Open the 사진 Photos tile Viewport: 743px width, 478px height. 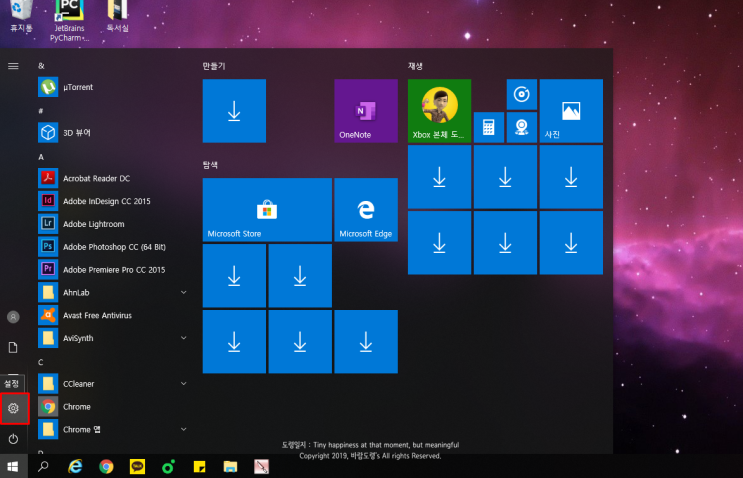tap(571, 111)
